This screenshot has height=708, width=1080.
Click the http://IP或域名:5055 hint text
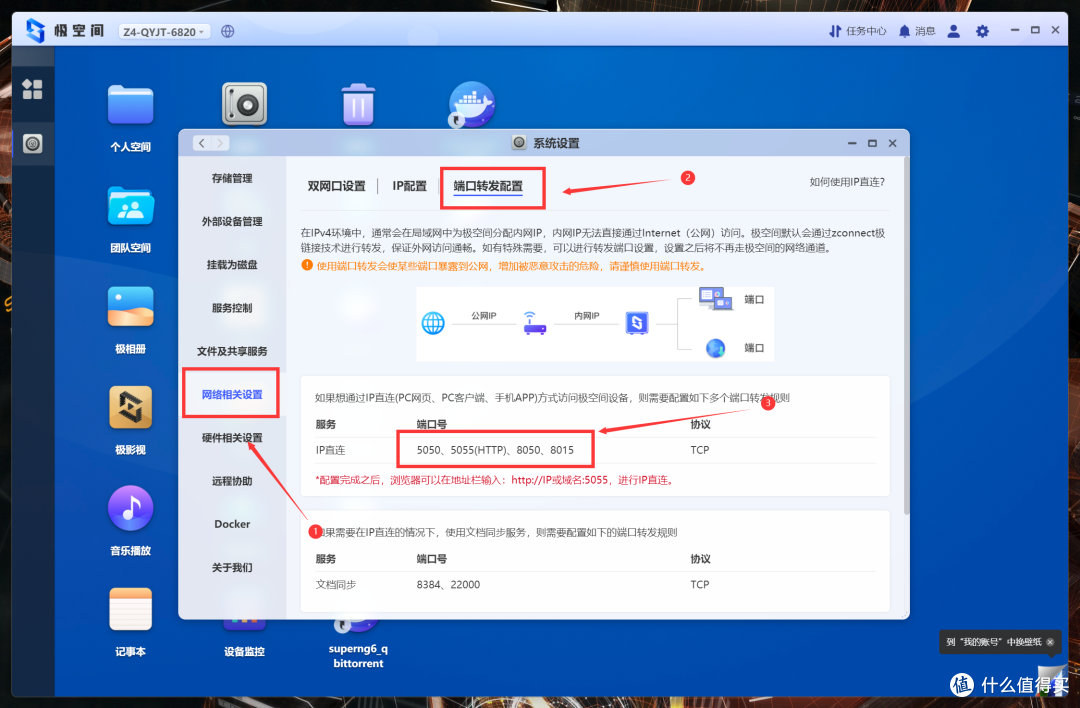[x=559, y=480]
